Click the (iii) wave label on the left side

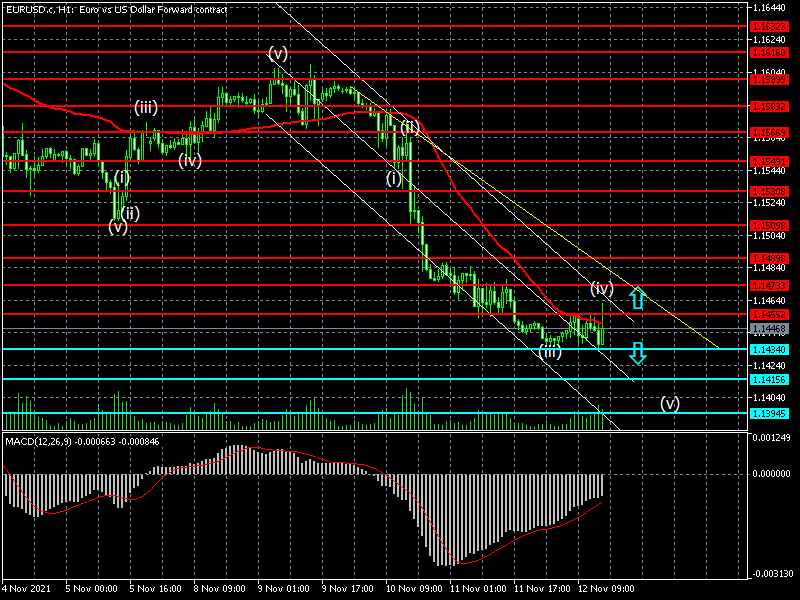tap(146, 107)
